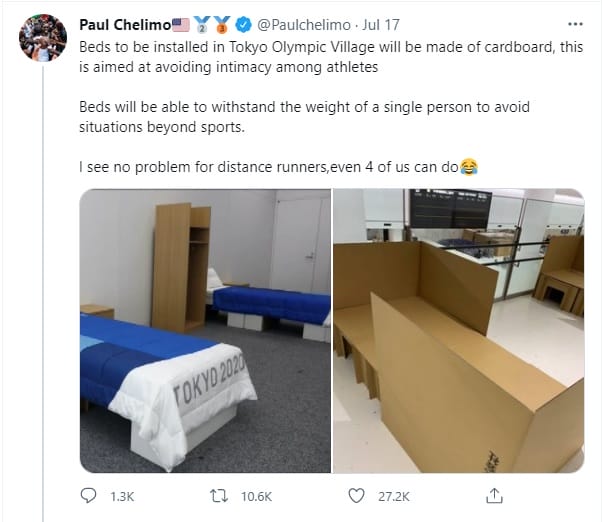Open the three-dot more options menu
Image resolution: width=602 pixels, height=522 pixels.
pyautogui.click(x=573, y=23)
